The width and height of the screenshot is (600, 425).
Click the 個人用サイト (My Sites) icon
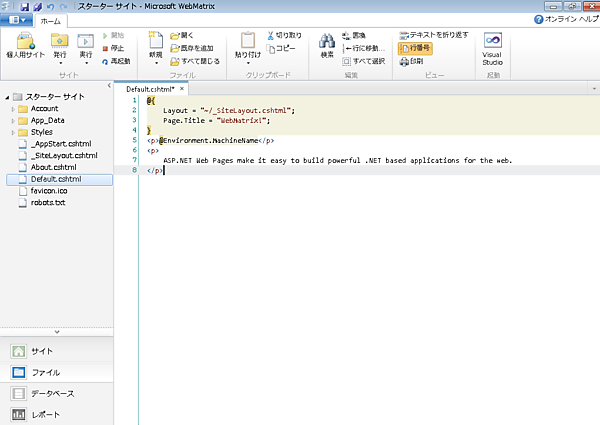27,43
